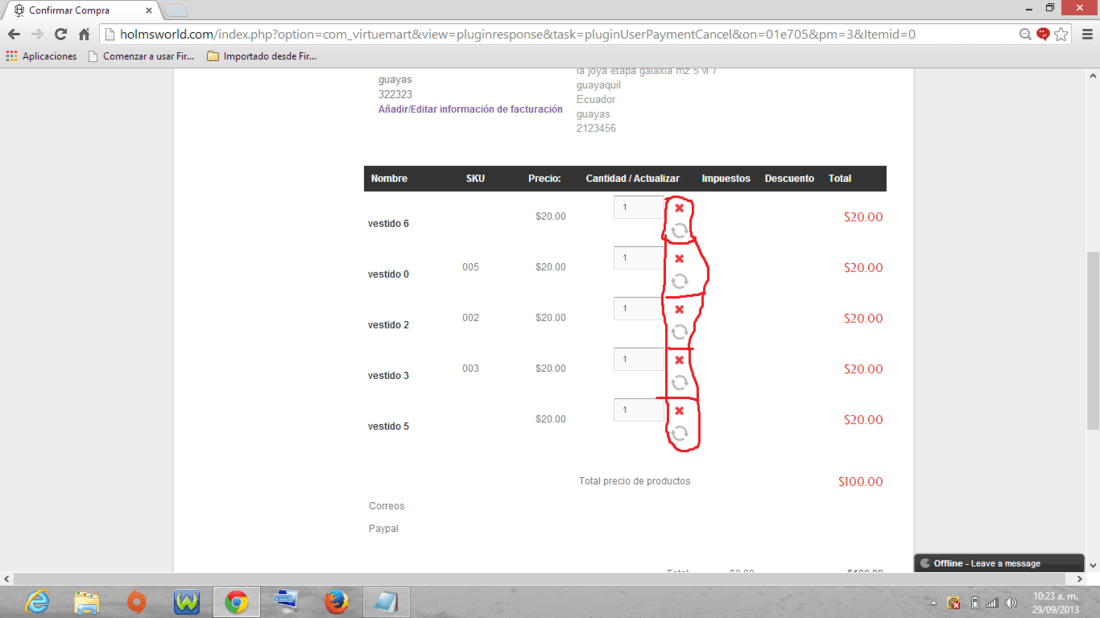Open the 'Comenzar a usar Fir...' bookmark
This screenshot has height=618, width=1100.
click(x=141, y=56)
